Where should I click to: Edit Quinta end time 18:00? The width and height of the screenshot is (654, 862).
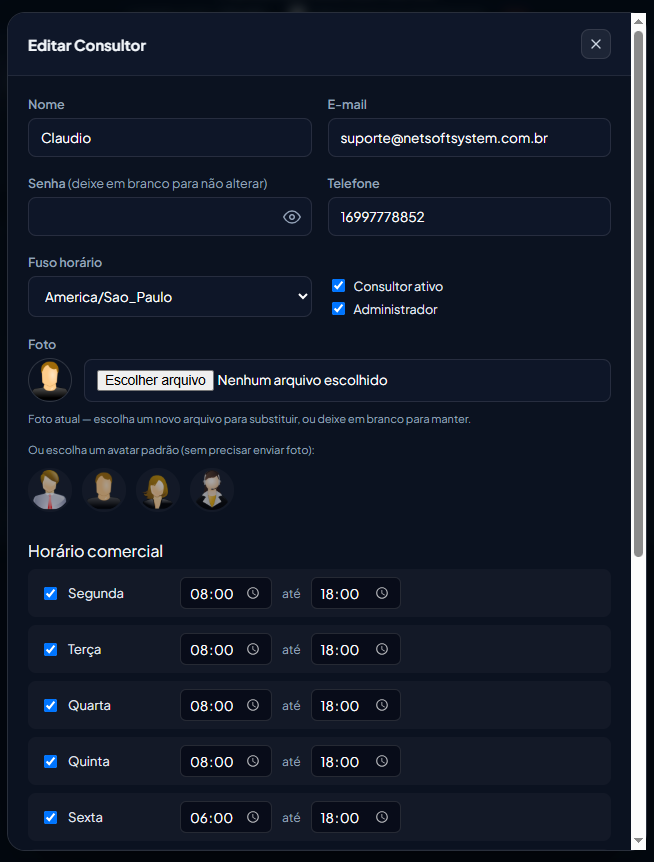pyautogui.click(x=356, y=762)
